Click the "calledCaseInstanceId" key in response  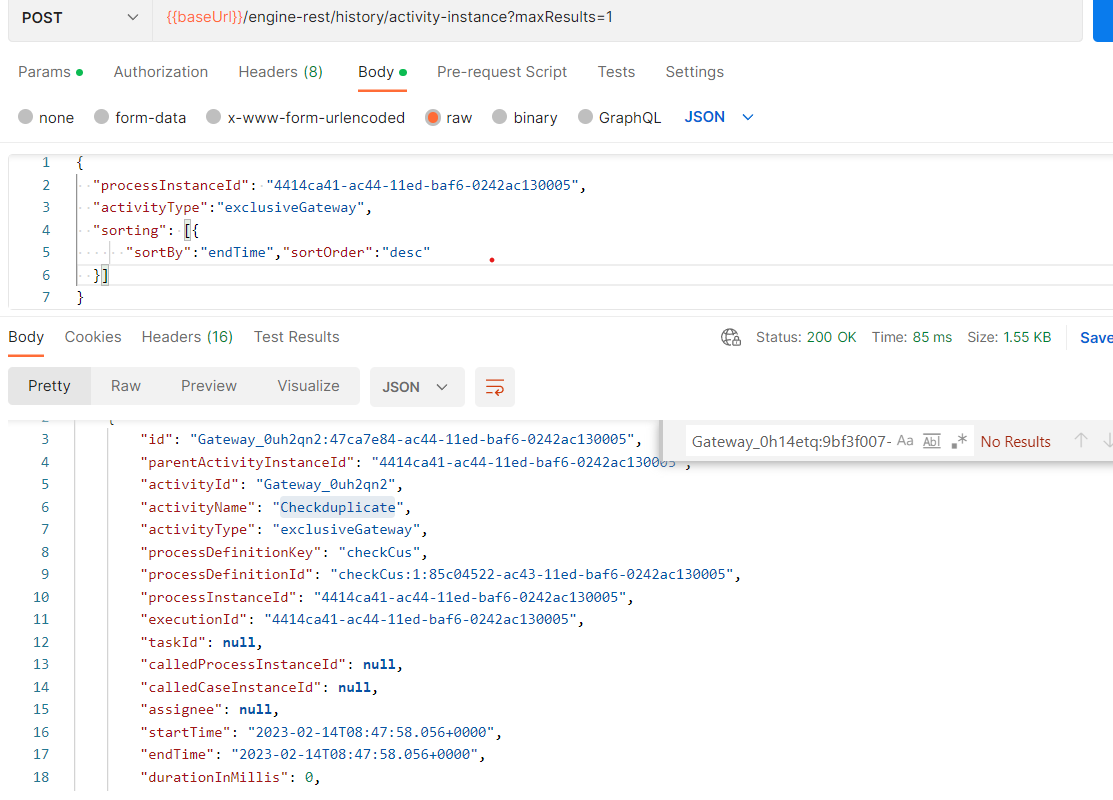(231, 687)
